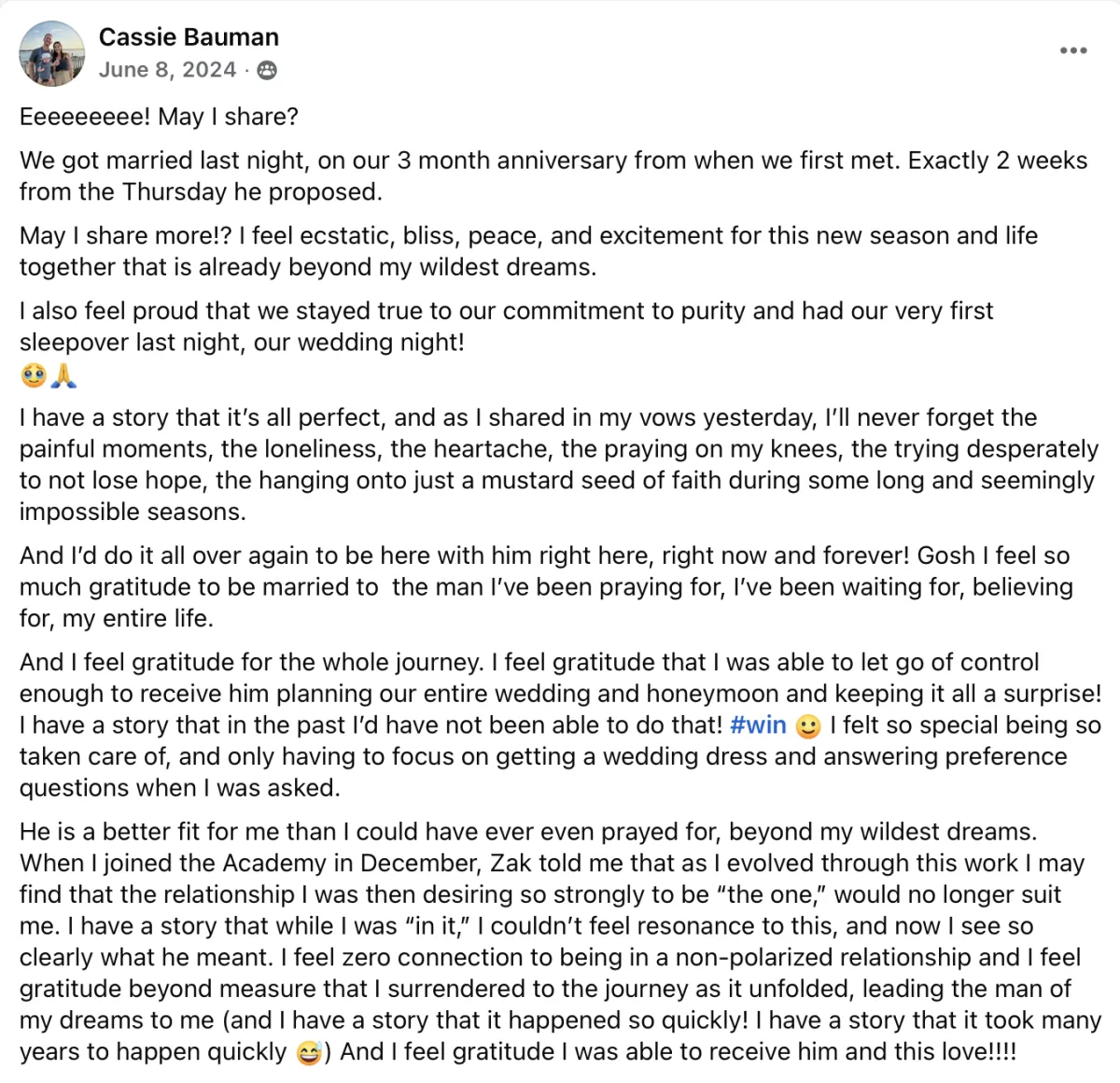
Task: Click the sweat-smile emoji after 'happen quickly'
Action: (309, 1053)
